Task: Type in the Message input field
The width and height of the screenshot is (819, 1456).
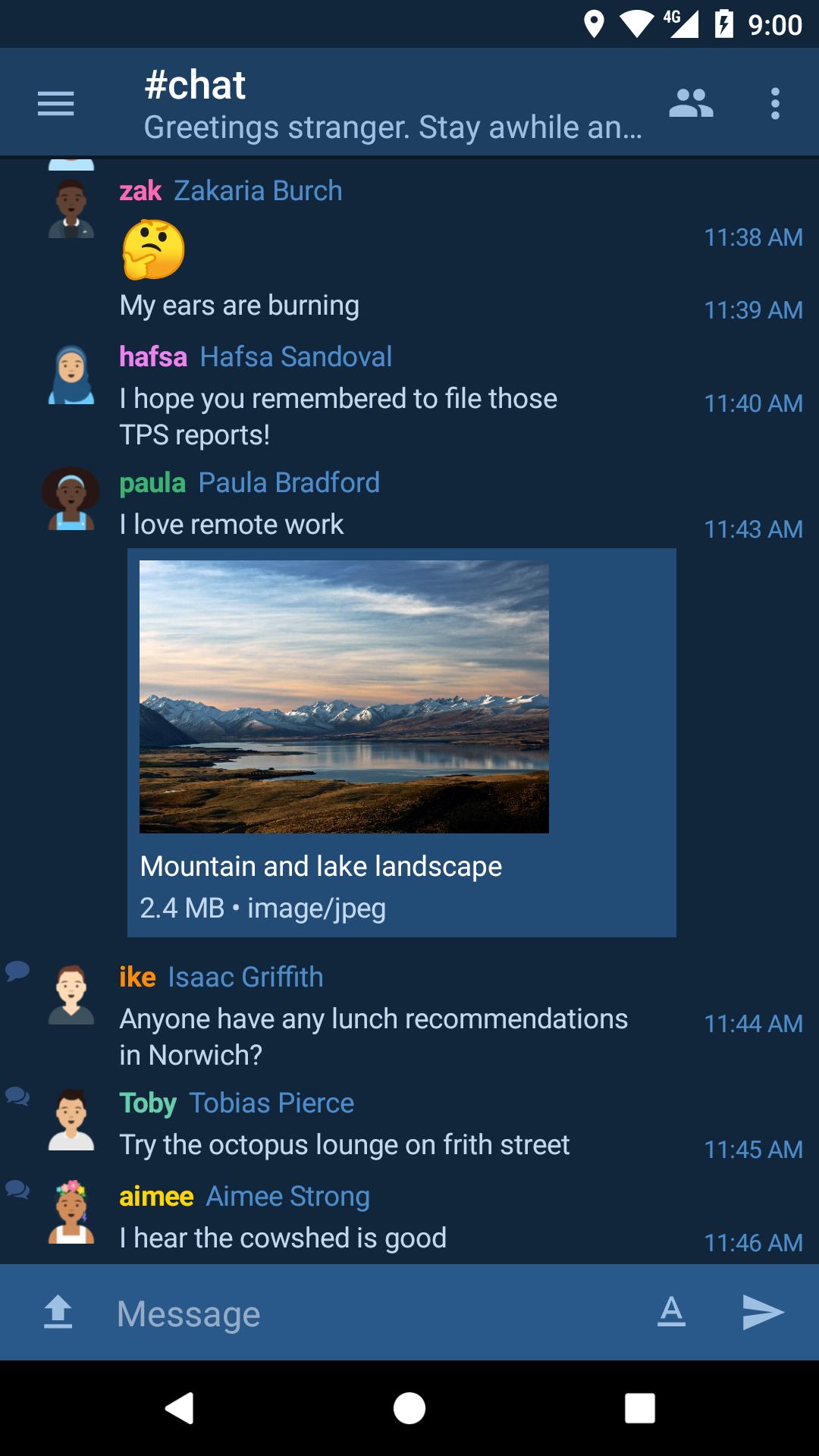Action: click(372, 1313)
